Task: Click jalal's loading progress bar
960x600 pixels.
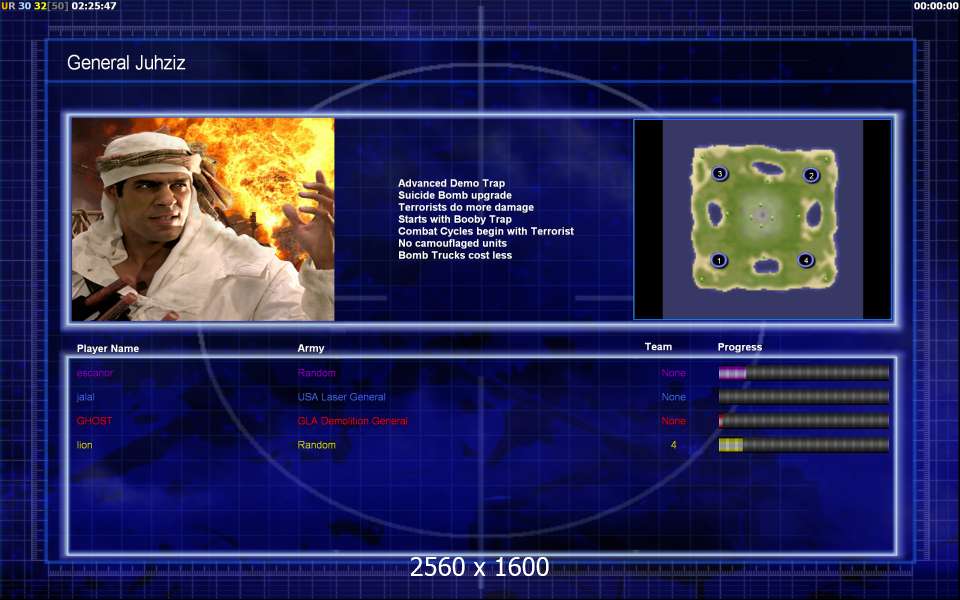Action: coord(803,397)
